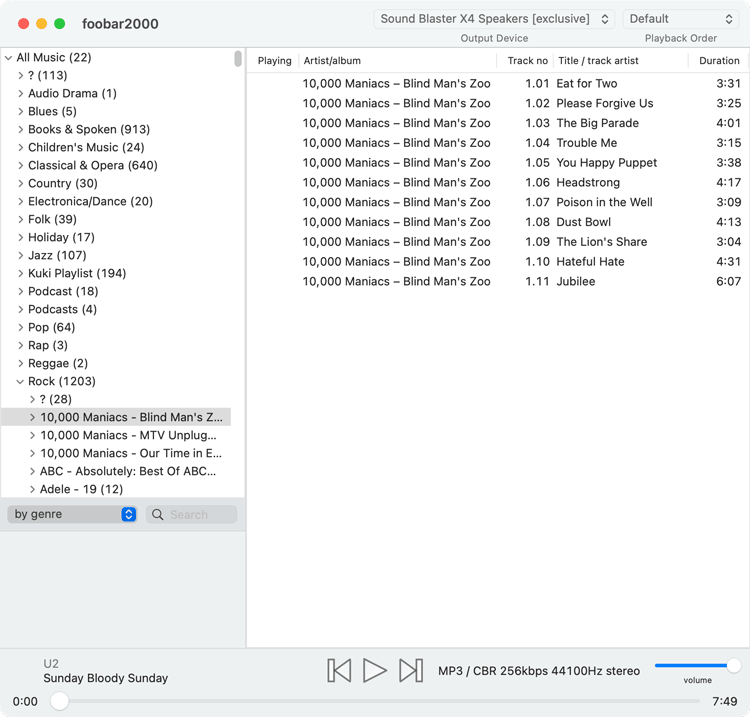Select the Country (30) genre
Viewport: 750px width, 717px height.
coord(63,184)
